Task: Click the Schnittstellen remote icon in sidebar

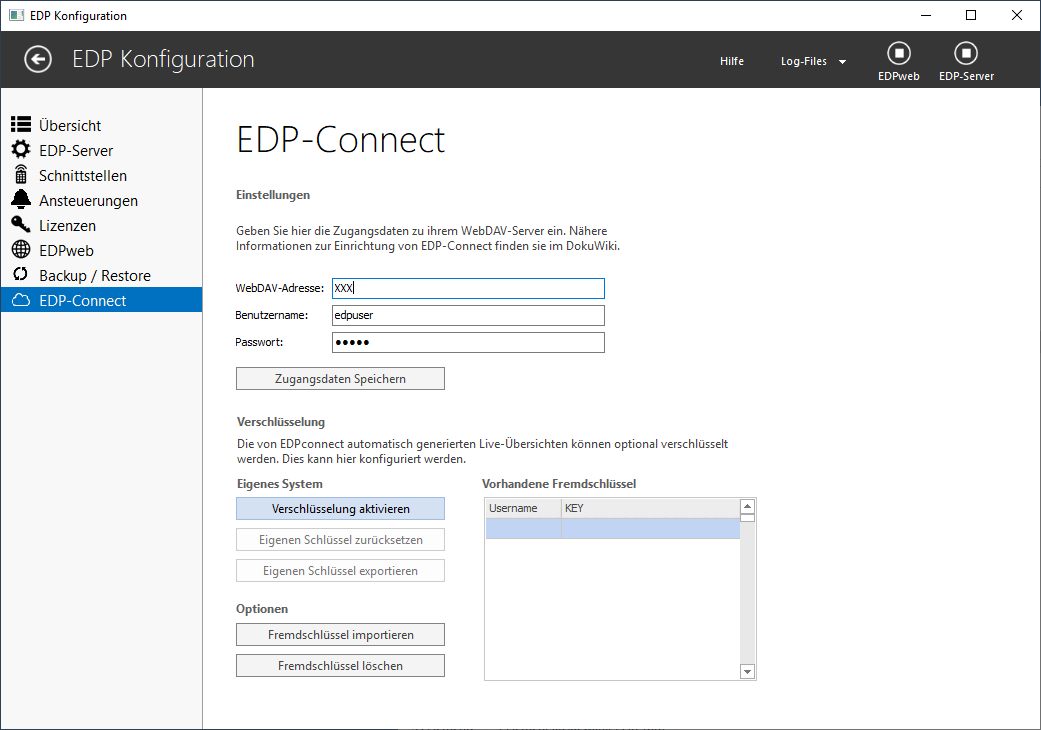Action: click(x=21, y=174)
